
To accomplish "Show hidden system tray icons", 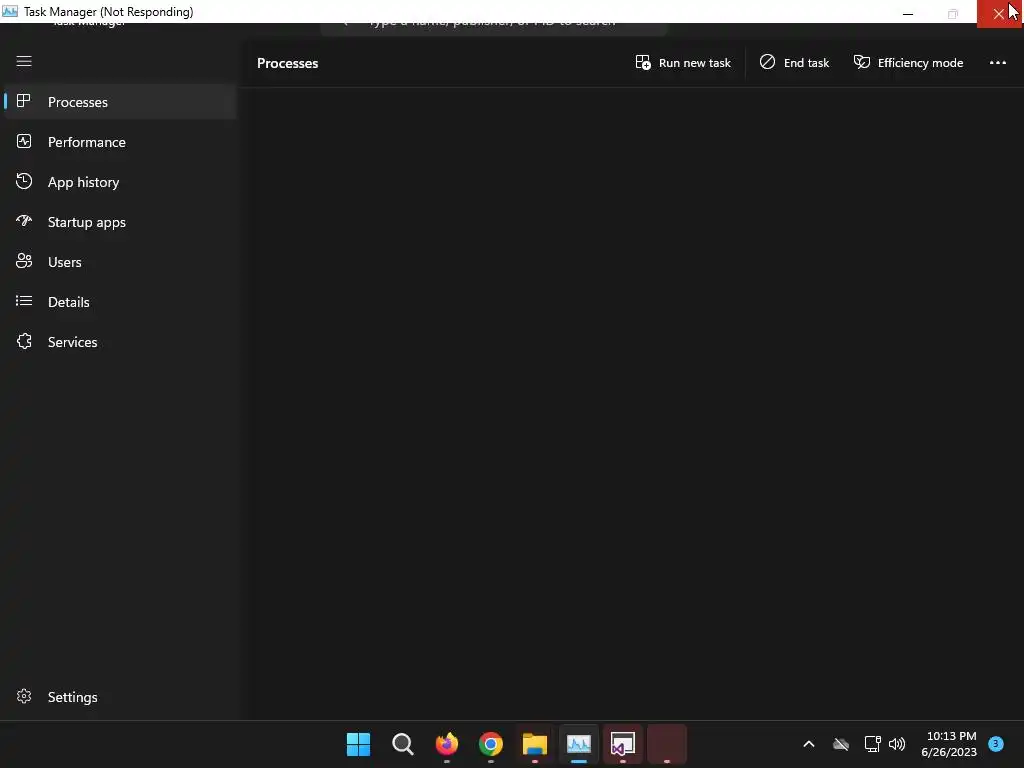I will 808,744.
